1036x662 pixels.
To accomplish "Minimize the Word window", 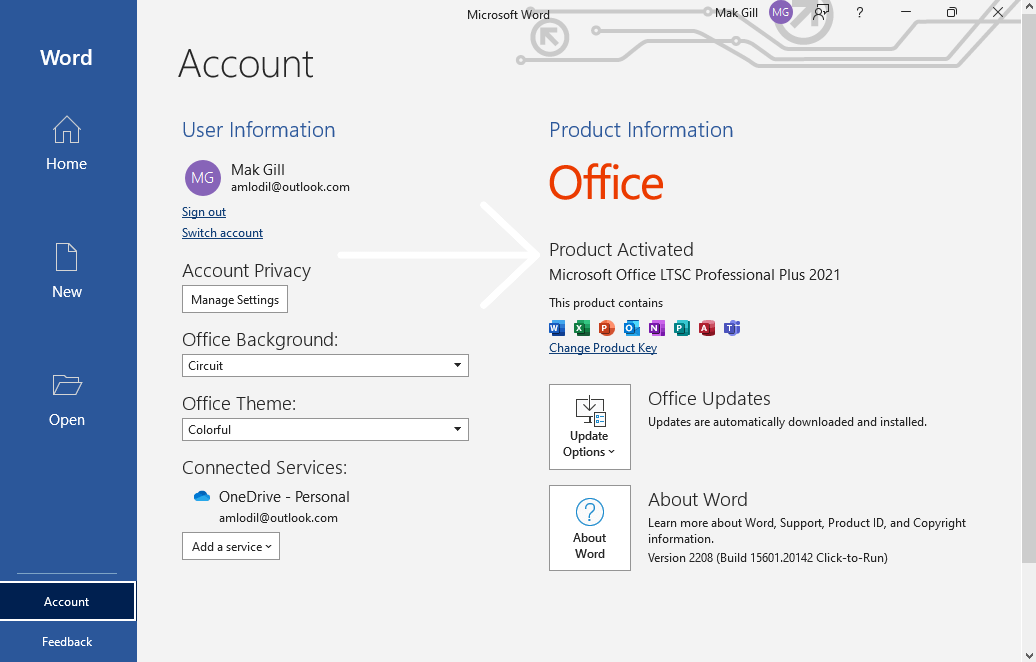I will click(x=906, y=12).
